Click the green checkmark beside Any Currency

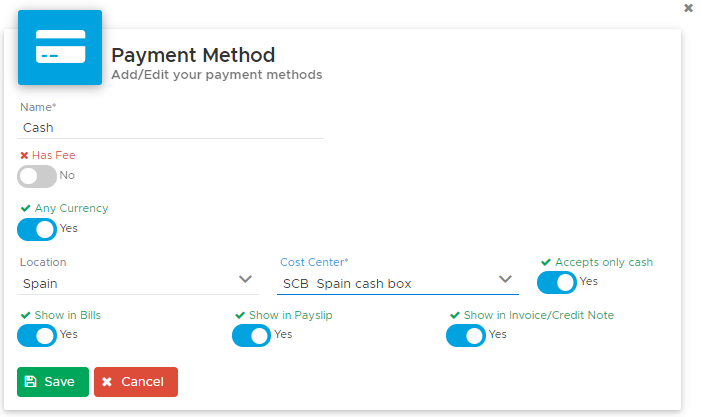[x=26, y=208]
